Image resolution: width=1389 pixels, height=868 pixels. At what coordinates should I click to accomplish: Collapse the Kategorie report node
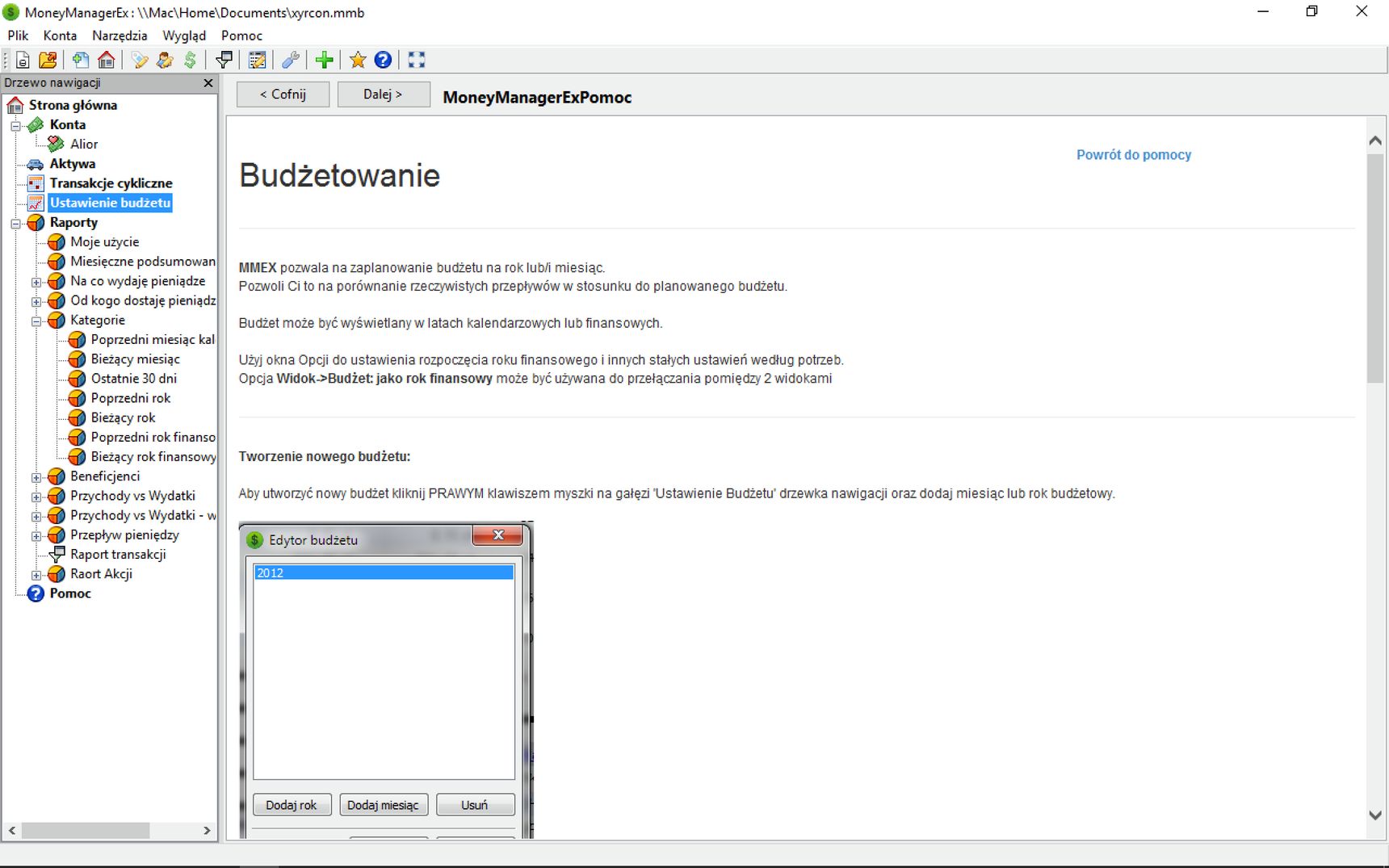(36, 321)
